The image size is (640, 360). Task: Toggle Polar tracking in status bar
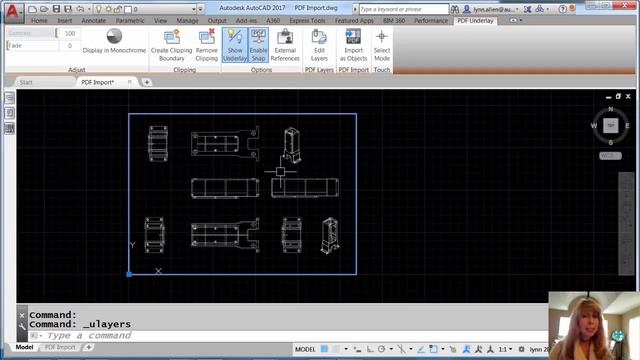pos(381,349)
